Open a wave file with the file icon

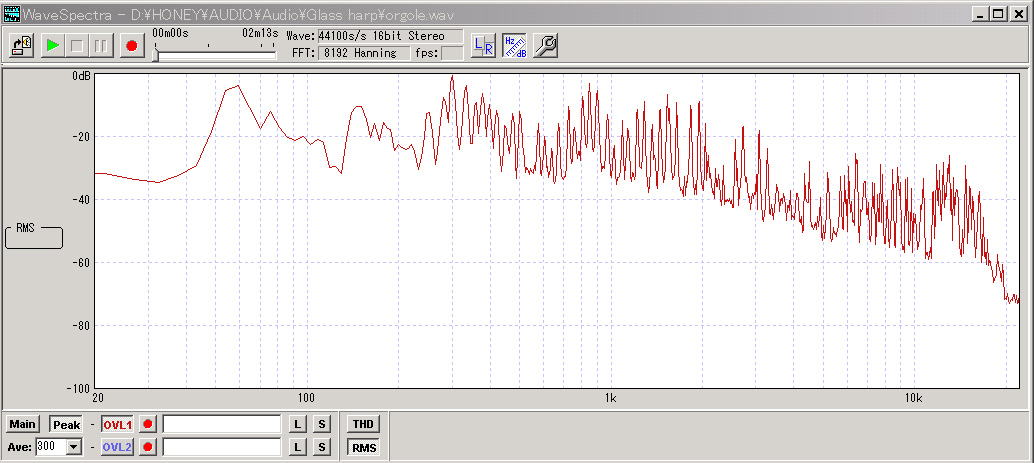22,46
